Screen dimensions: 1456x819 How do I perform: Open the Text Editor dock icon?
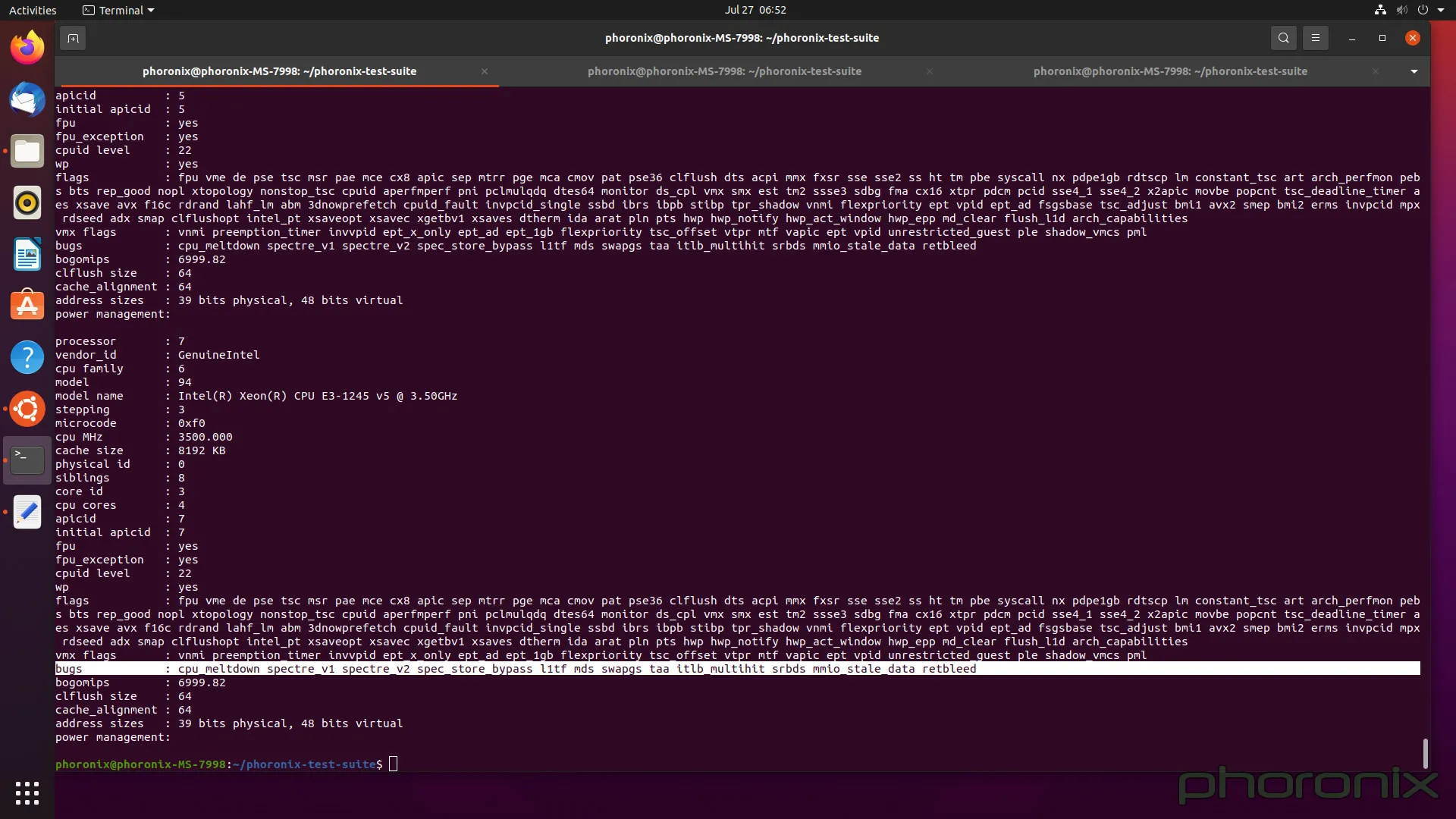point(27,512)
